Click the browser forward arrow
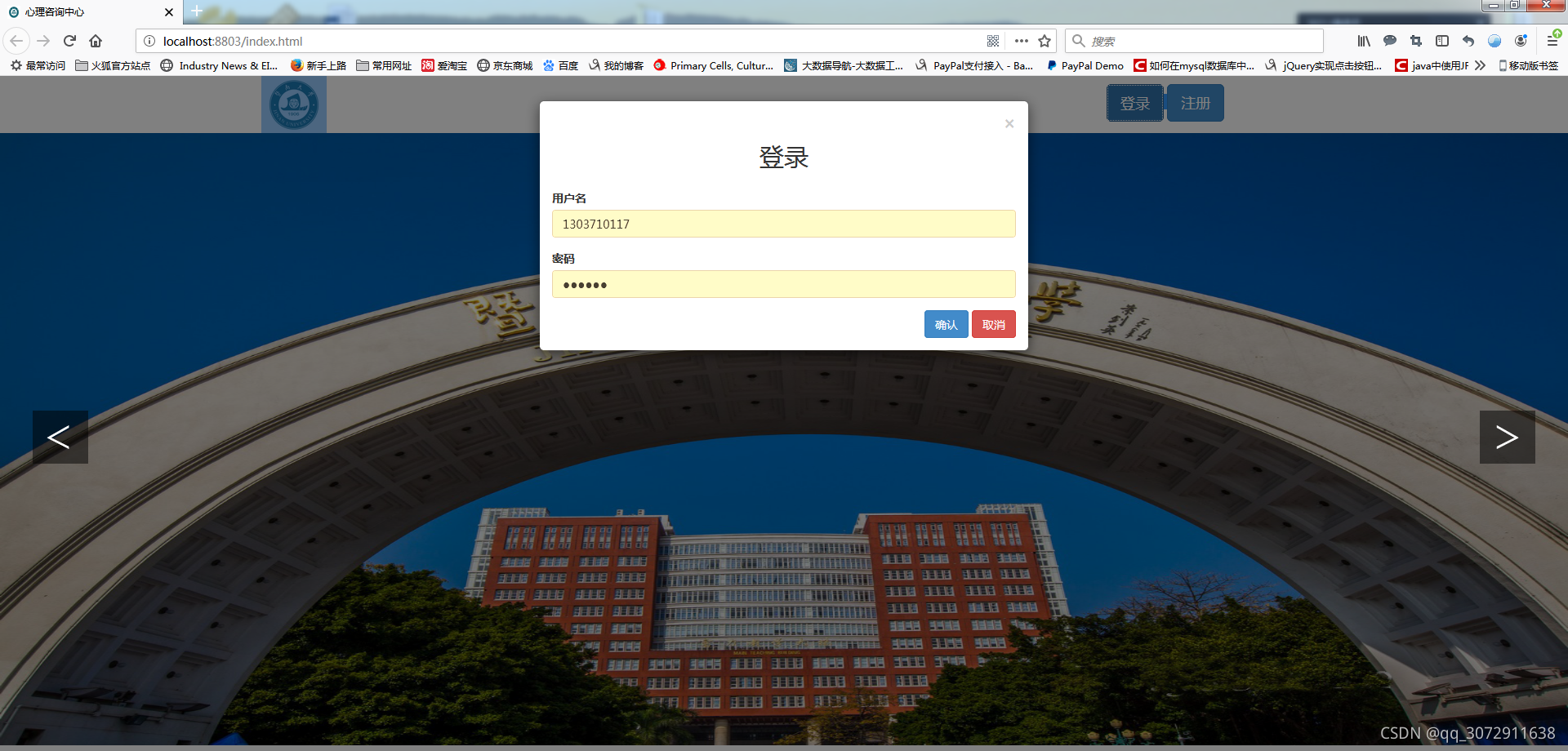 [x=43, y=41]
